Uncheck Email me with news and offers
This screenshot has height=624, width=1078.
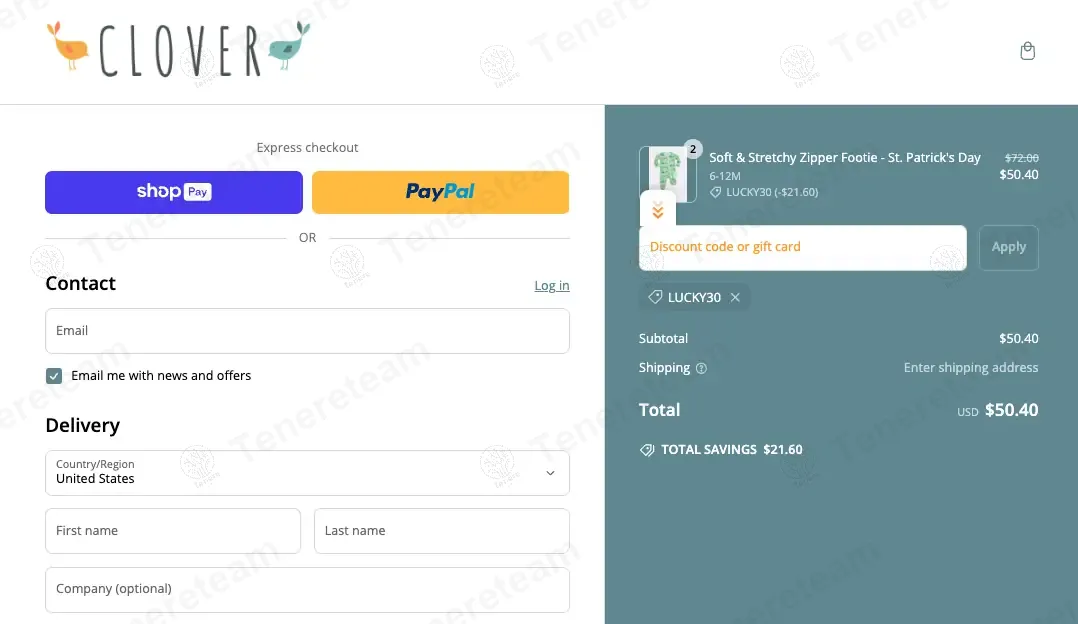[x=54, y=376]
